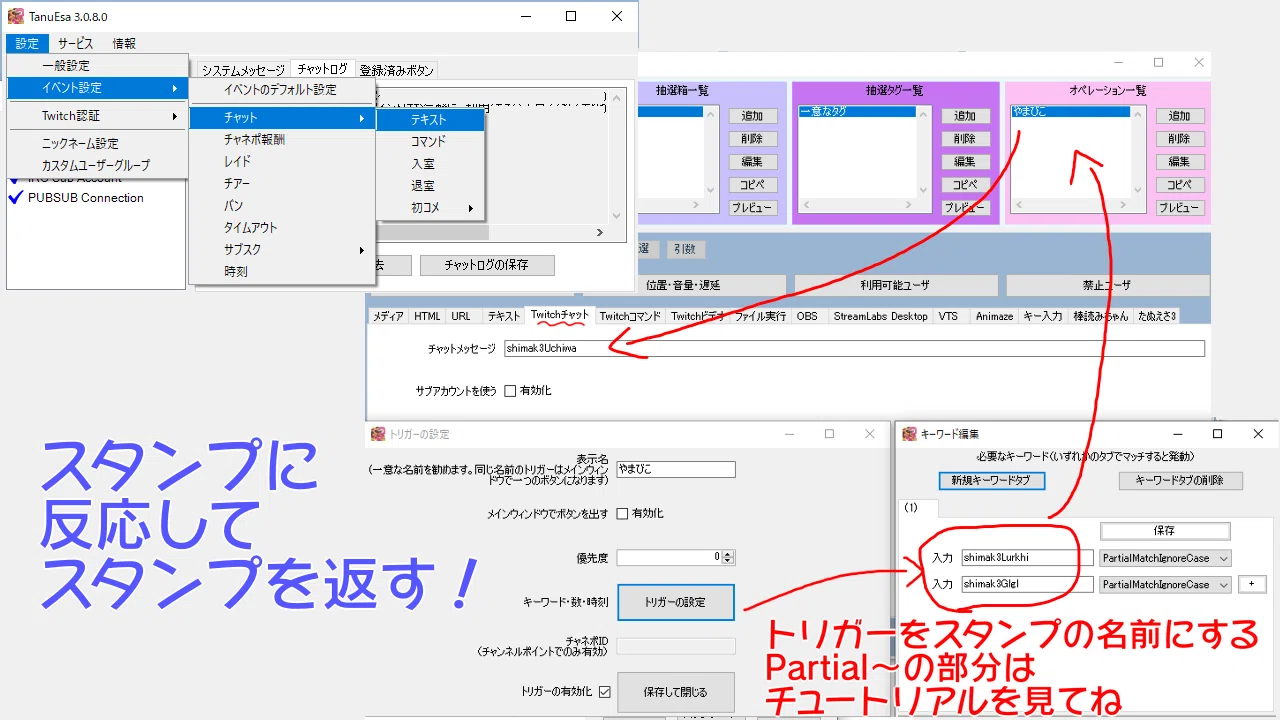Click the 禁止ユーザ button
This screenshot has width=1280, height=720.
click(1107, 285)
